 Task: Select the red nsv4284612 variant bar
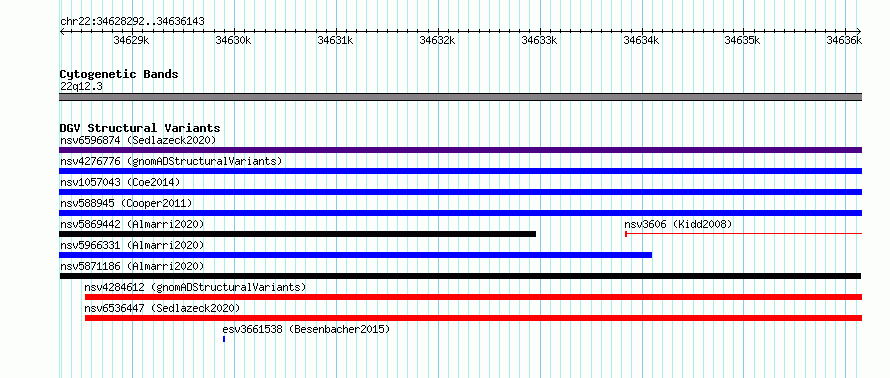click(473, 297)
